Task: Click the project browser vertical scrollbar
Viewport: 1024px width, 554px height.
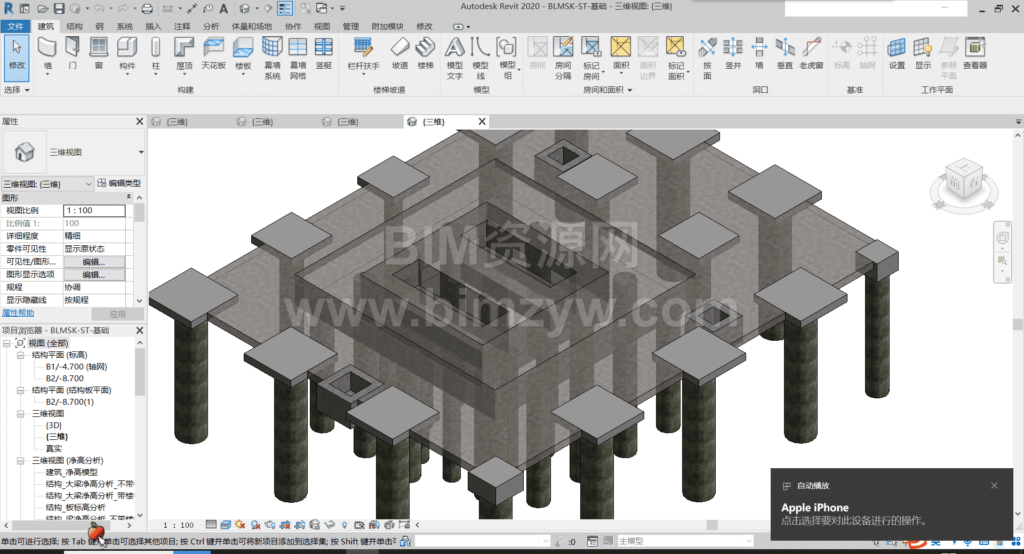Action: click(x=140, y=372)
